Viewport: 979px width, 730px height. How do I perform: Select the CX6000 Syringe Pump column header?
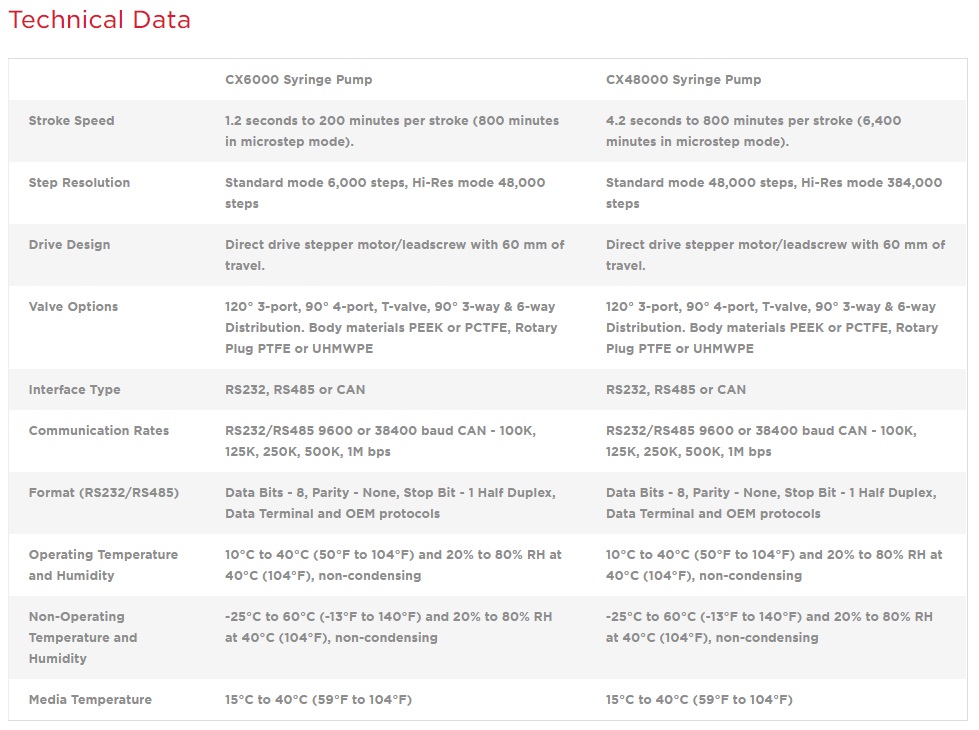[x=298, y=80]
